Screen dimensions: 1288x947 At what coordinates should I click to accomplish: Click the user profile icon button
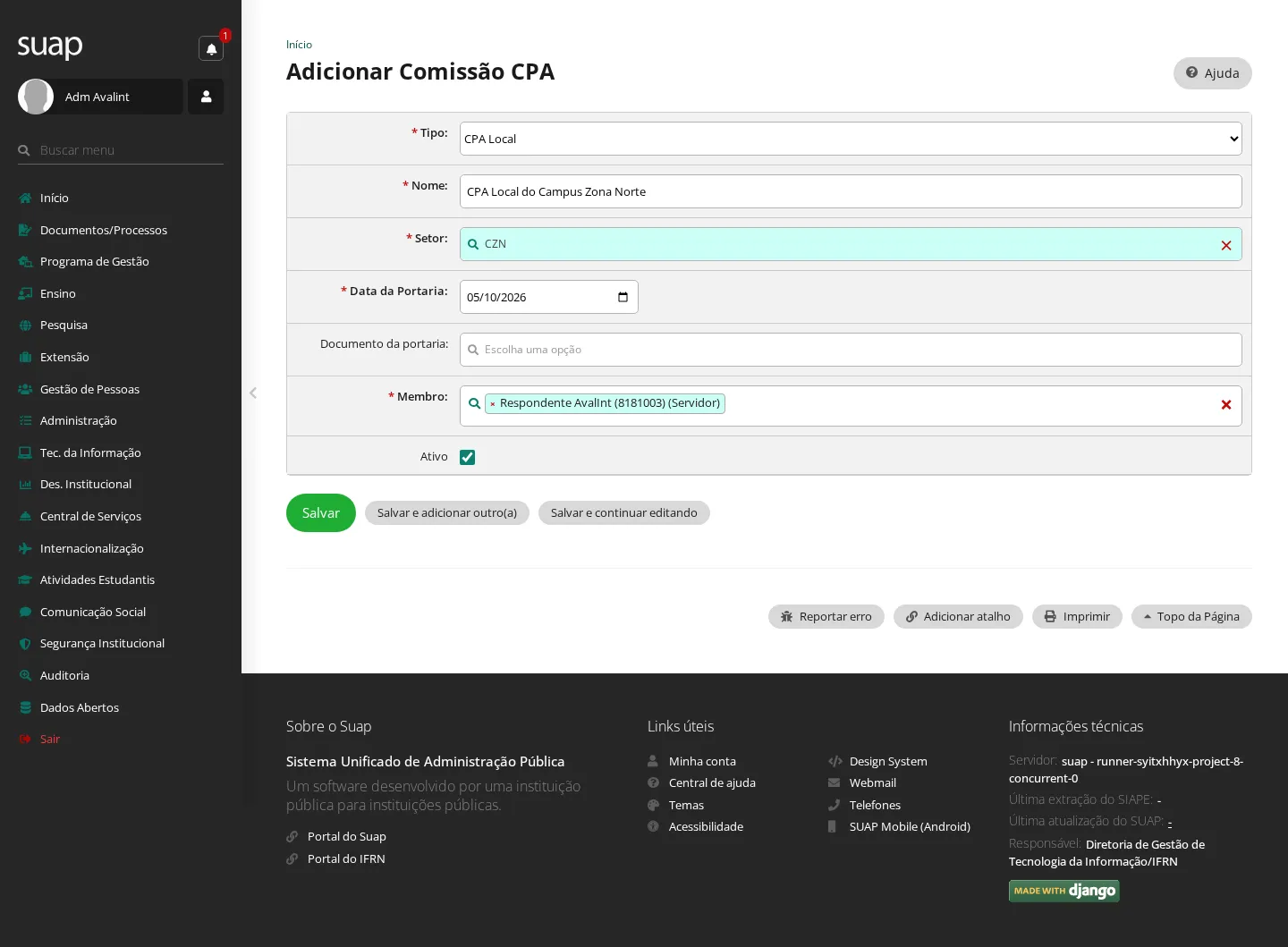click(206, 97)
